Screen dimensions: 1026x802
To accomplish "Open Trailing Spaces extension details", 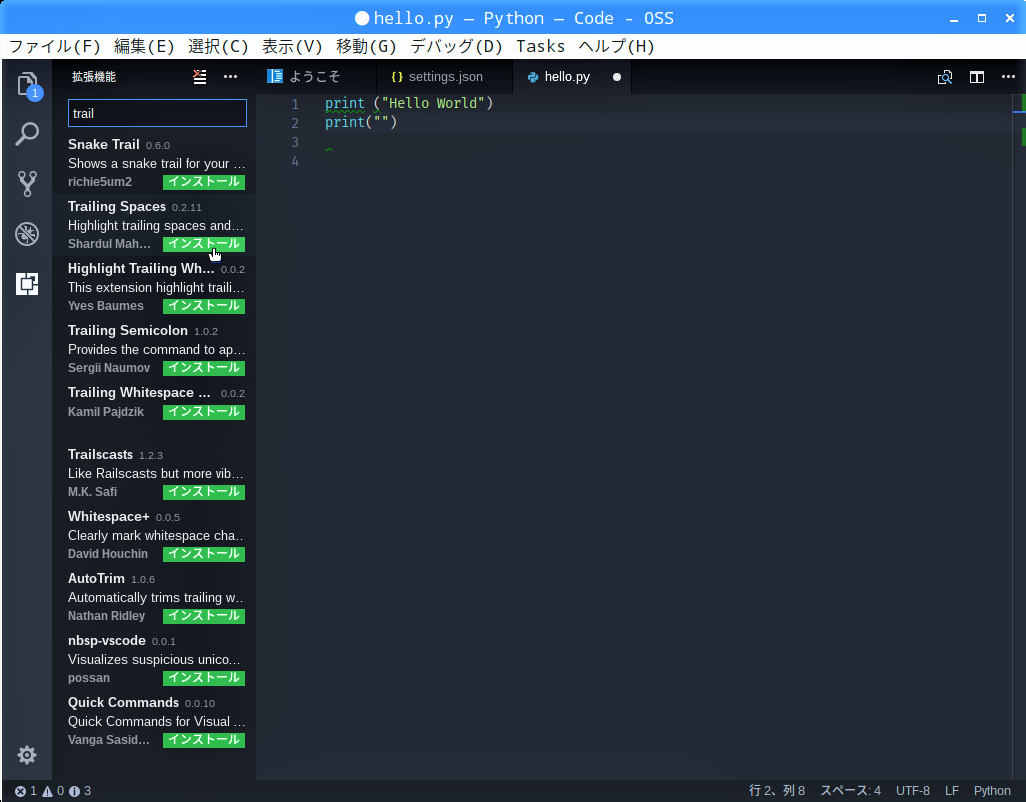I will point(154,225).
